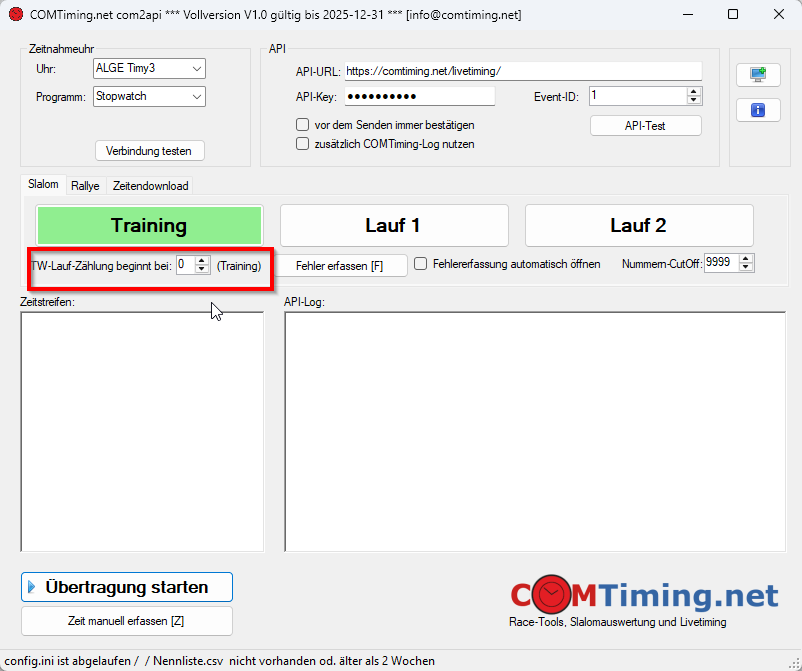Open the Uhr dropdown showing ALGE Timy3

click(x=149, y=69)
